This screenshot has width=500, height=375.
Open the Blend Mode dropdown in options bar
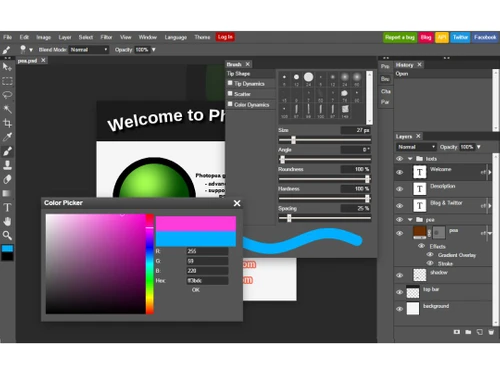tap(89, 50)
